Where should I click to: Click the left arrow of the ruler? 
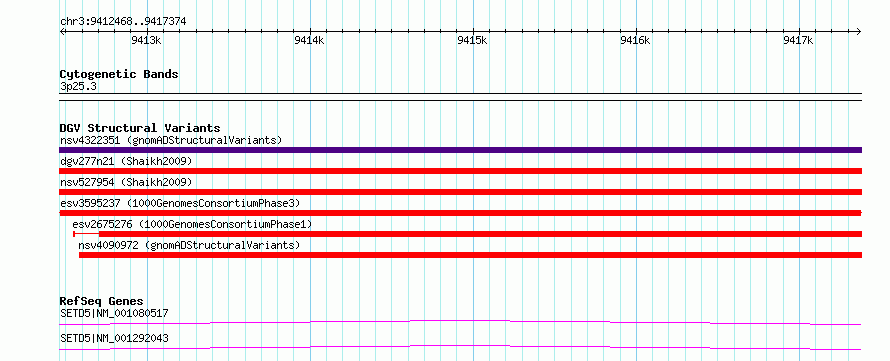[x=62, y=31]
